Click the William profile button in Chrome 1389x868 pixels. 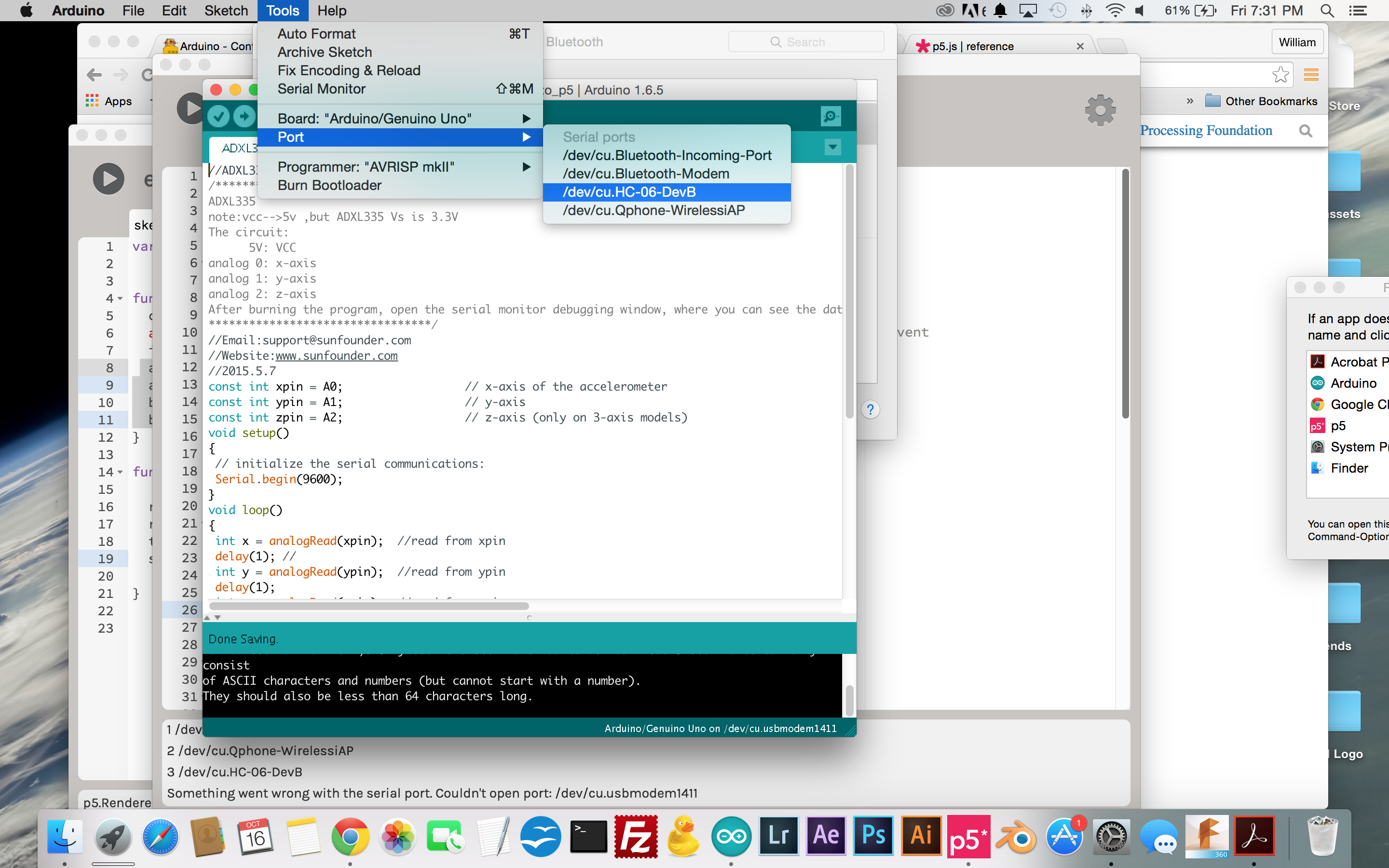(x=1297, y=42)
